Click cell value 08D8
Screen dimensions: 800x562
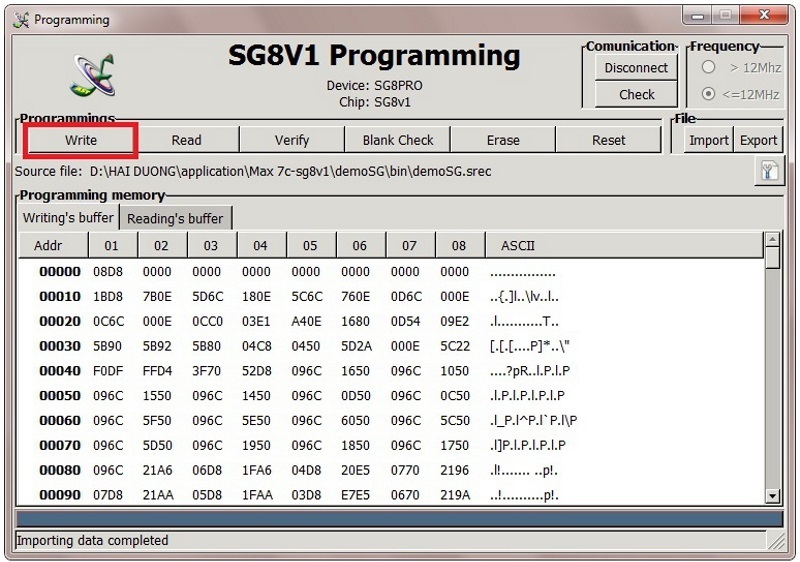pos(108,271)
